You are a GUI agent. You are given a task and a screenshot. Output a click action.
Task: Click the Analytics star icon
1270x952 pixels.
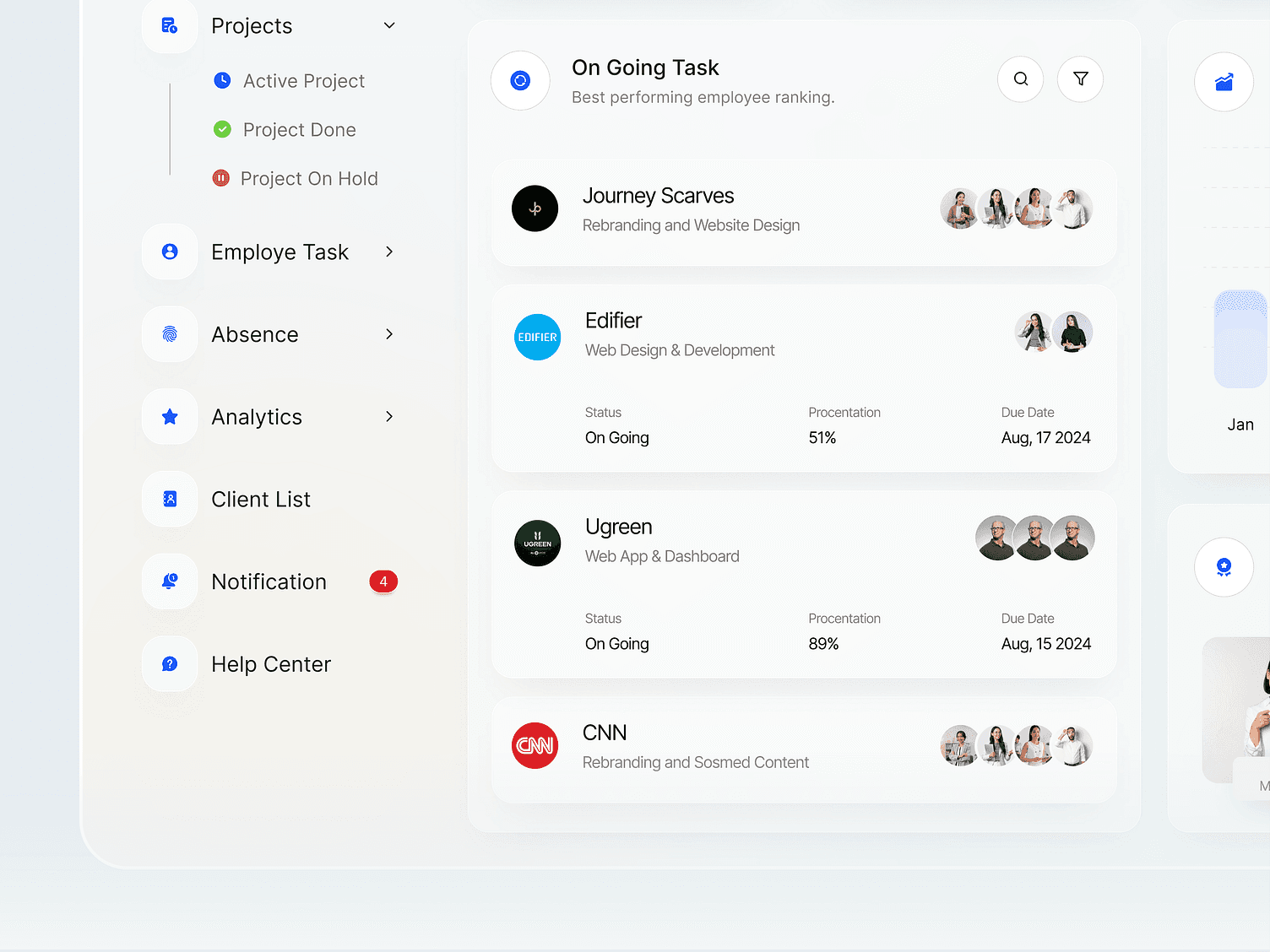pos(170,416)
